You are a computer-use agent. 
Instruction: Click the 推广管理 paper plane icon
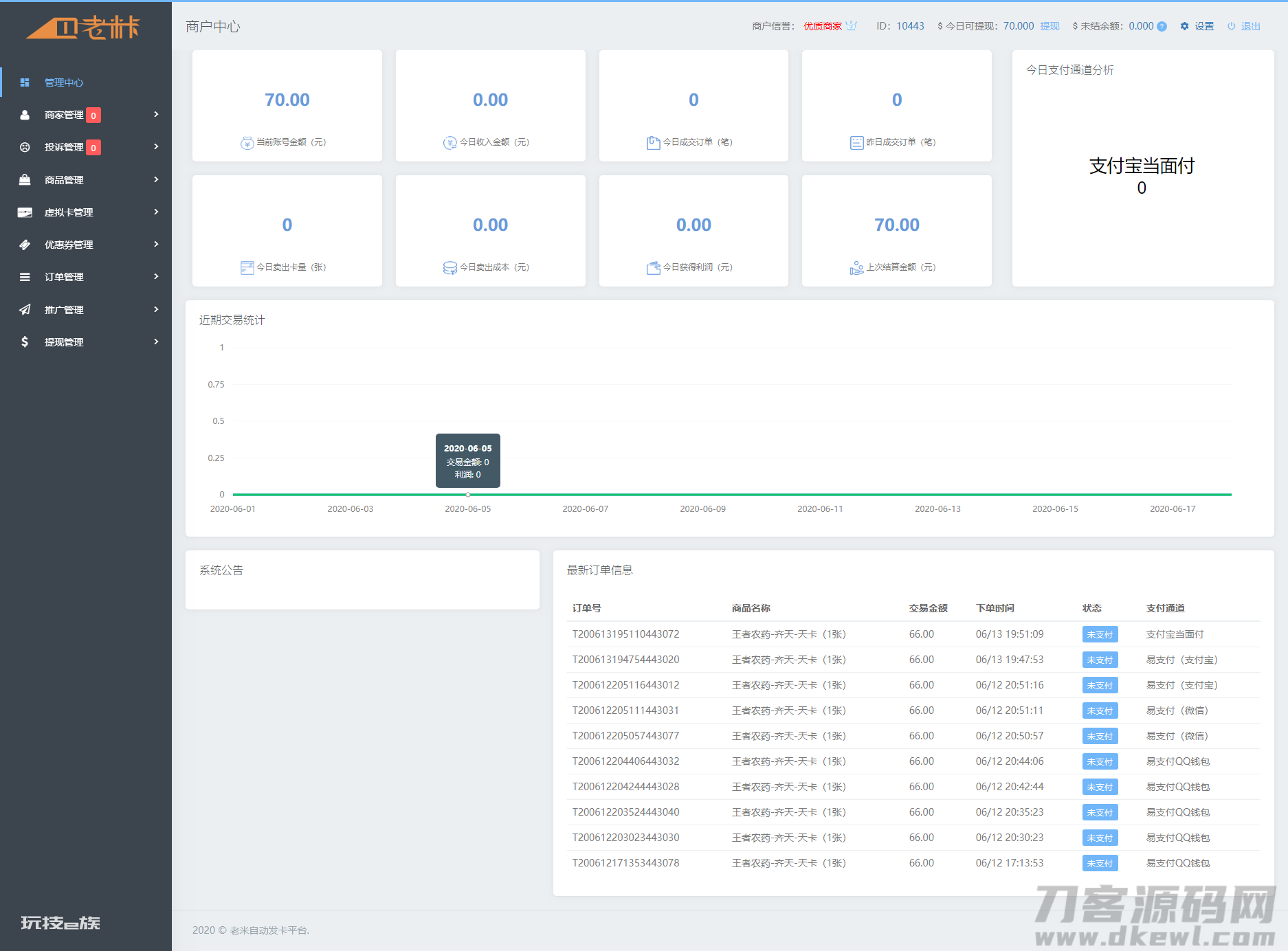[x=25, y=310]
